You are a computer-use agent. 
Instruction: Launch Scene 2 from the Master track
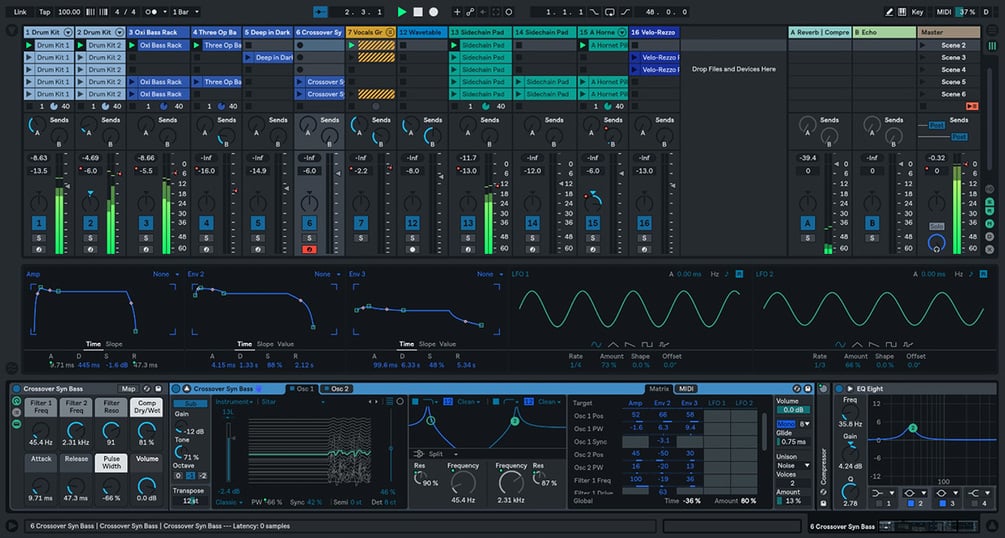[923, 46]
